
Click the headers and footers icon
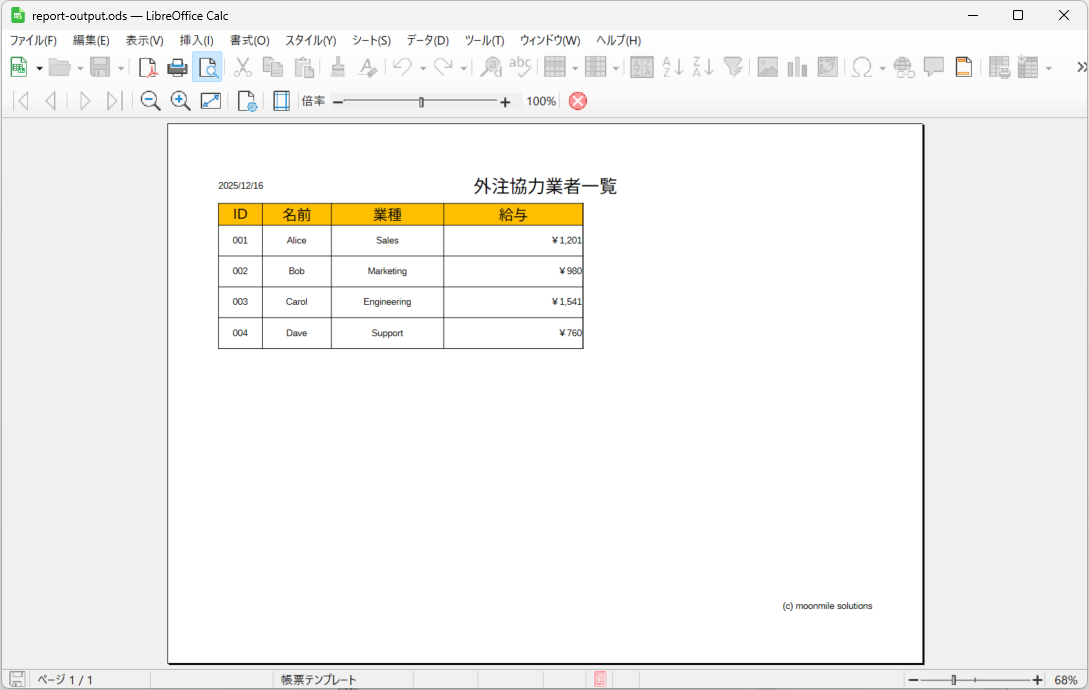[963, 68]
